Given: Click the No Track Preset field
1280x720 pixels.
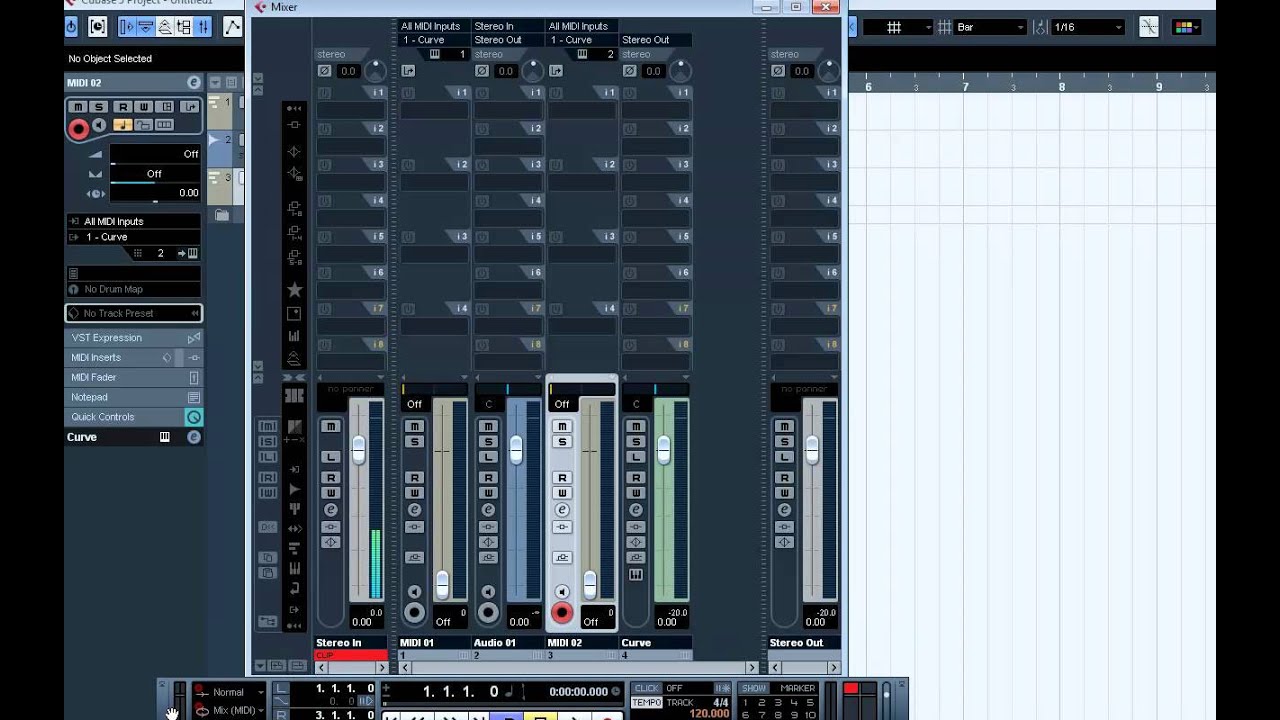Looking at the screenshot, I should click(134, 313).
